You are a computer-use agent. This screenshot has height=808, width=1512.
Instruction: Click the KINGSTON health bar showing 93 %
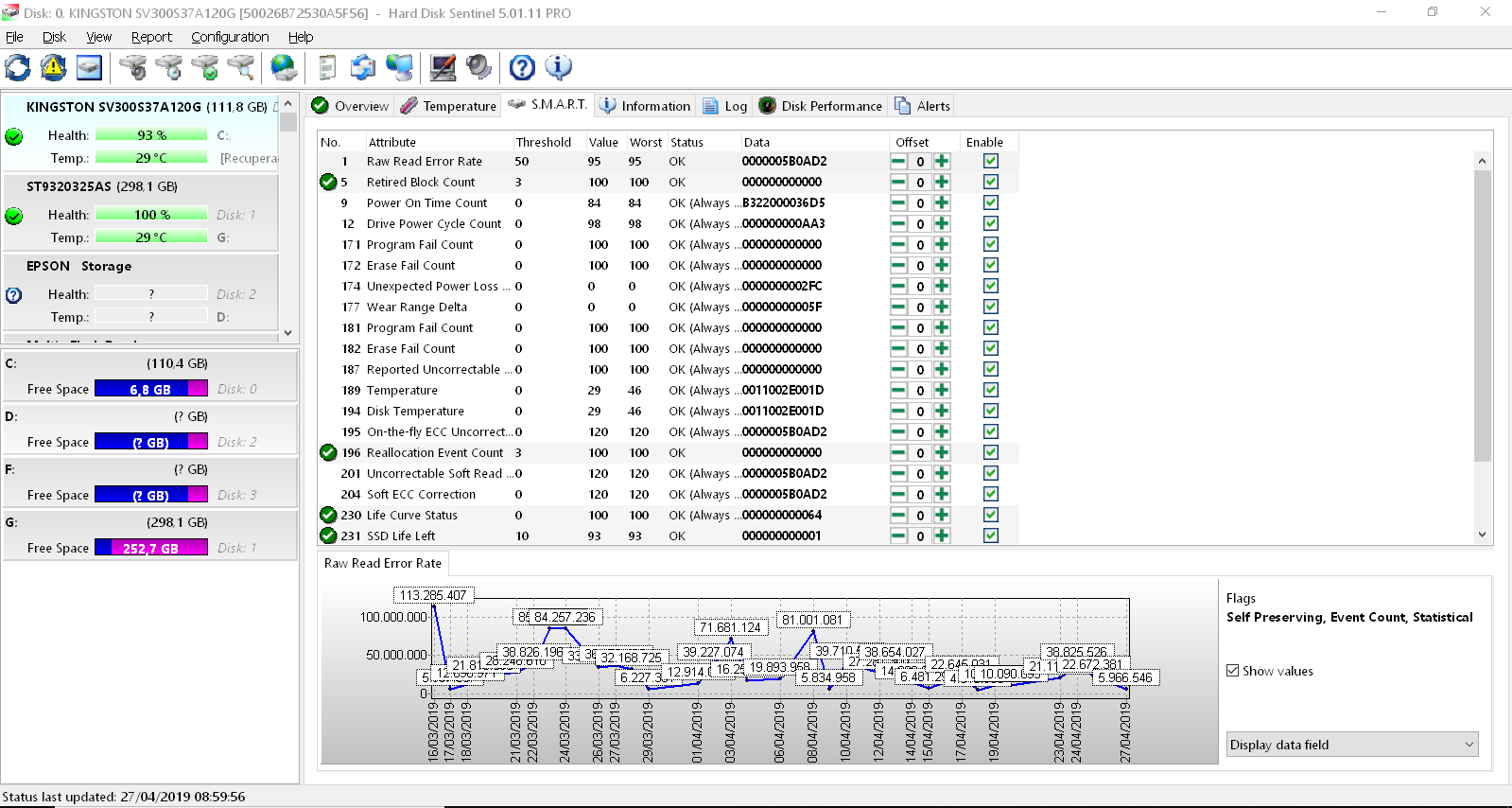point(151,135)
